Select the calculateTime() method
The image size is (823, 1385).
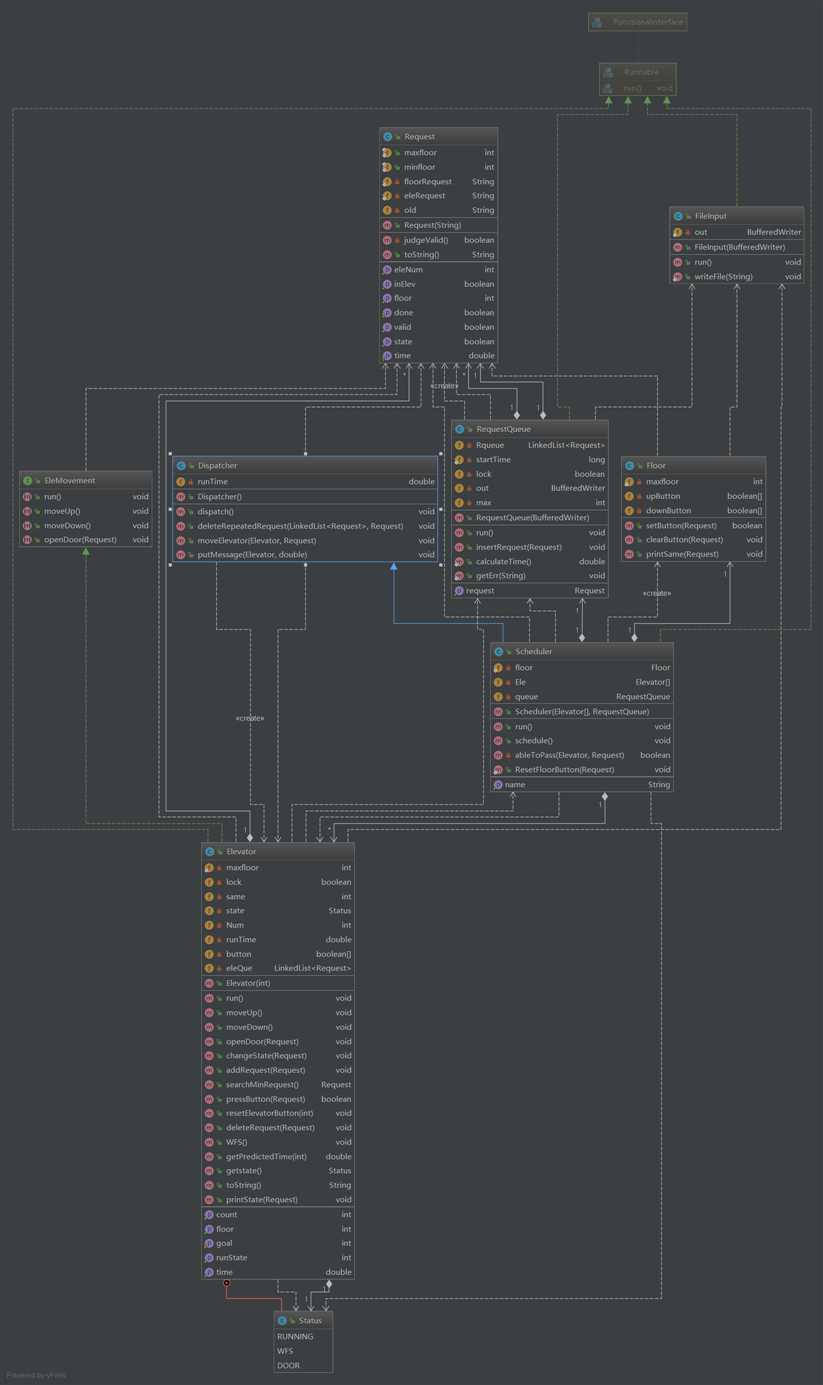coord(530,562)
